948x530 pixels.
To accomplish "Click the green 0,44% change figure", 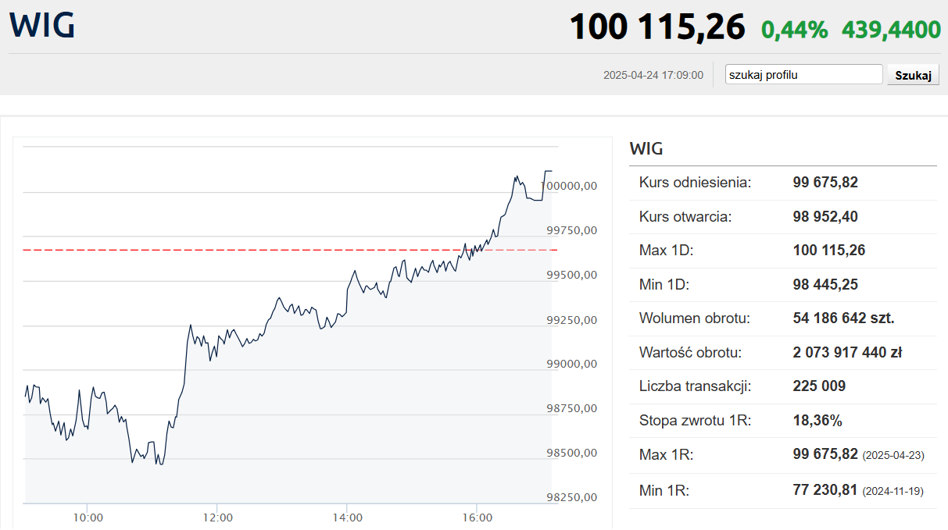I will pyautogui.click(x=794, y=30).
